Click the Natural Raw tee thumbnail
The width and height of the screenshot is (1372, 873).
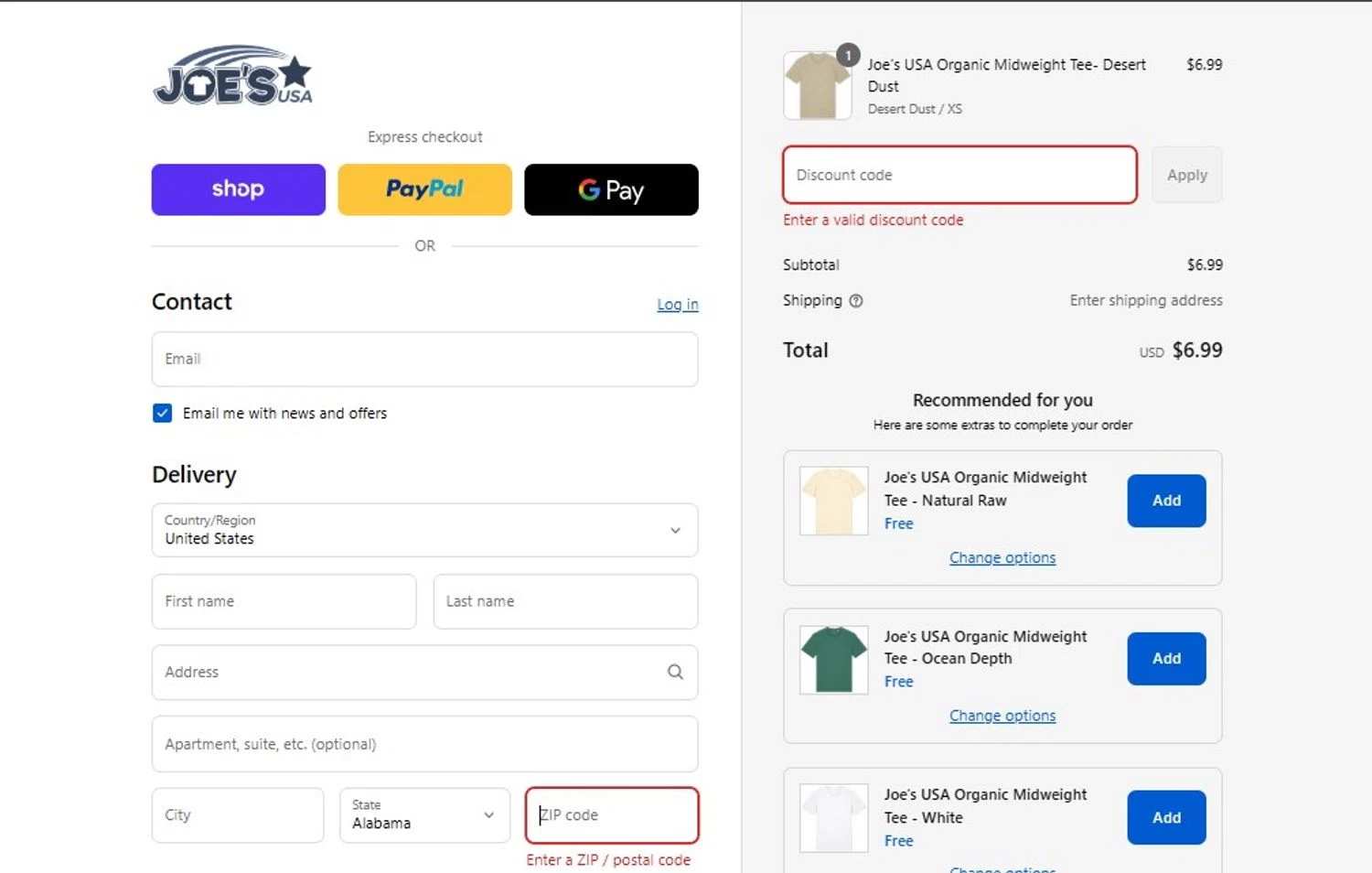(833, 501)
